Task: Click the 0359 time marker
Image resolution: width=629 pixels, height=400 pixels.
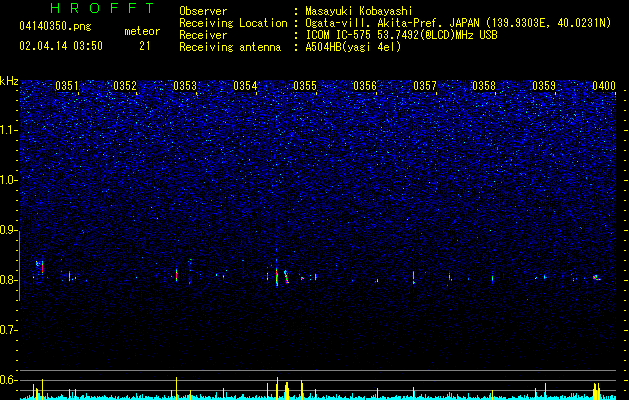Action: 544,86
